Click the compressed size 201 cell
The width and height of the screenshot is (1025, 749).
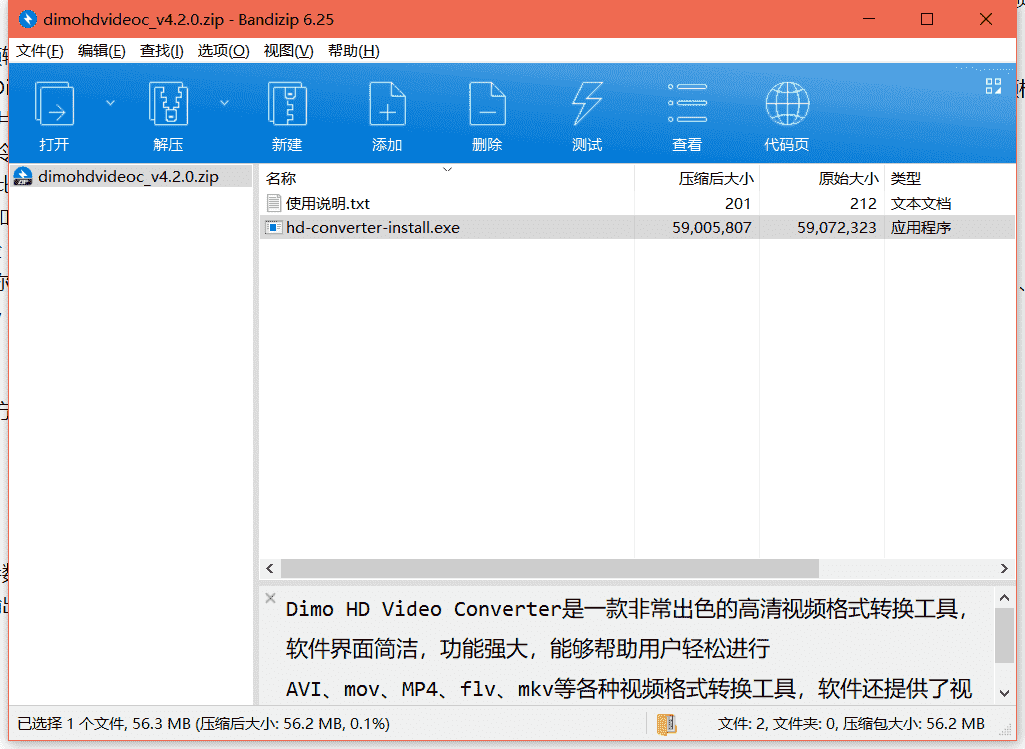737,203
